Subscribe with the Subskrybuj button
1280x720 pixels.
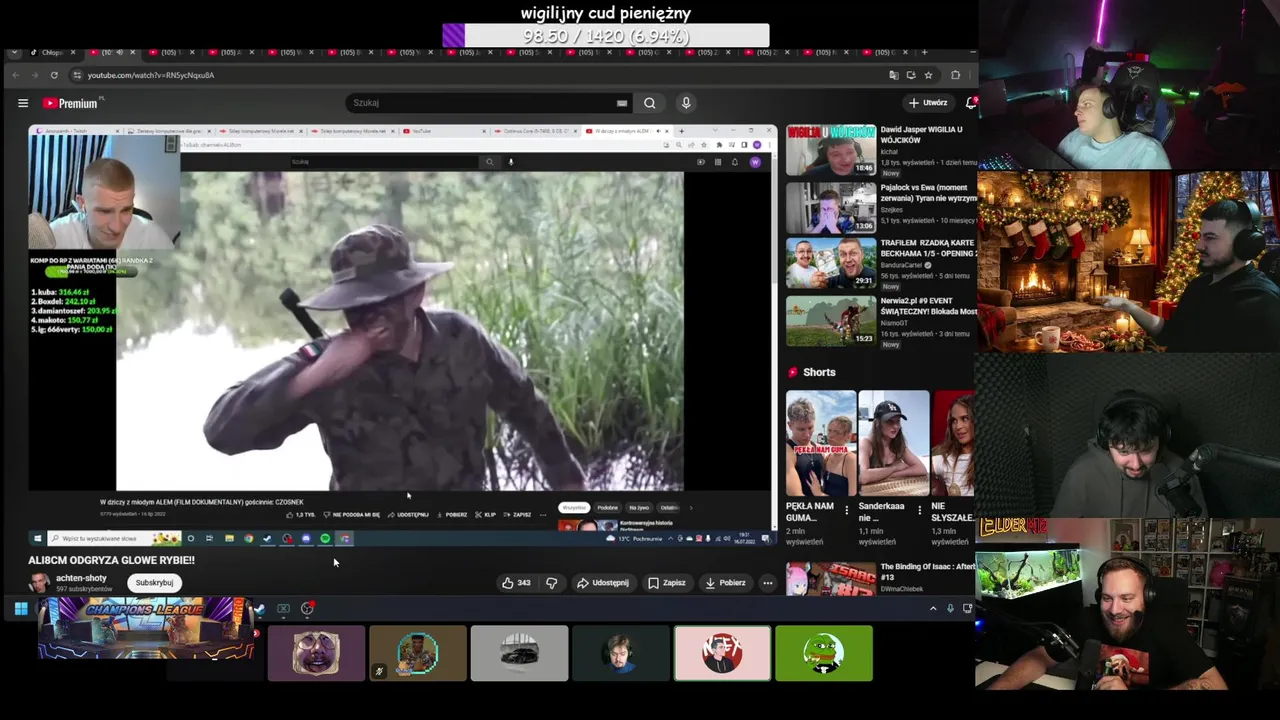click(154, 583)
